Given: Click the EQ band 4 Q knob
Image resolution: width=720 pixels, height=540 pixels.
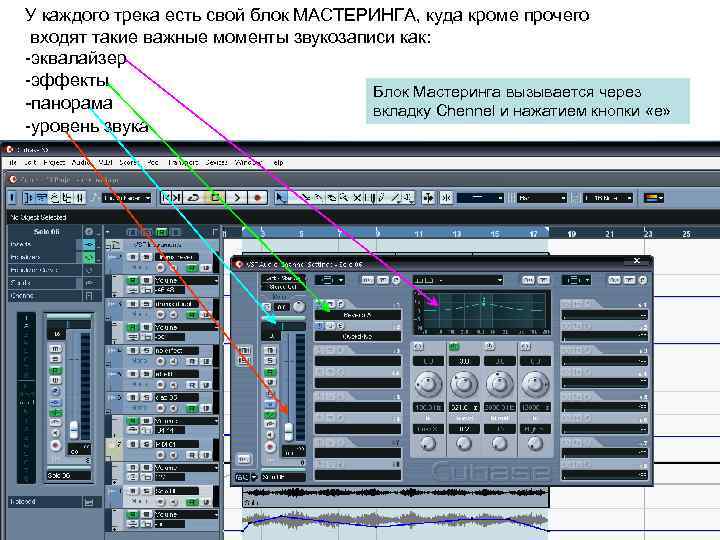Looking at the screenshot, I should pos(534,443).
